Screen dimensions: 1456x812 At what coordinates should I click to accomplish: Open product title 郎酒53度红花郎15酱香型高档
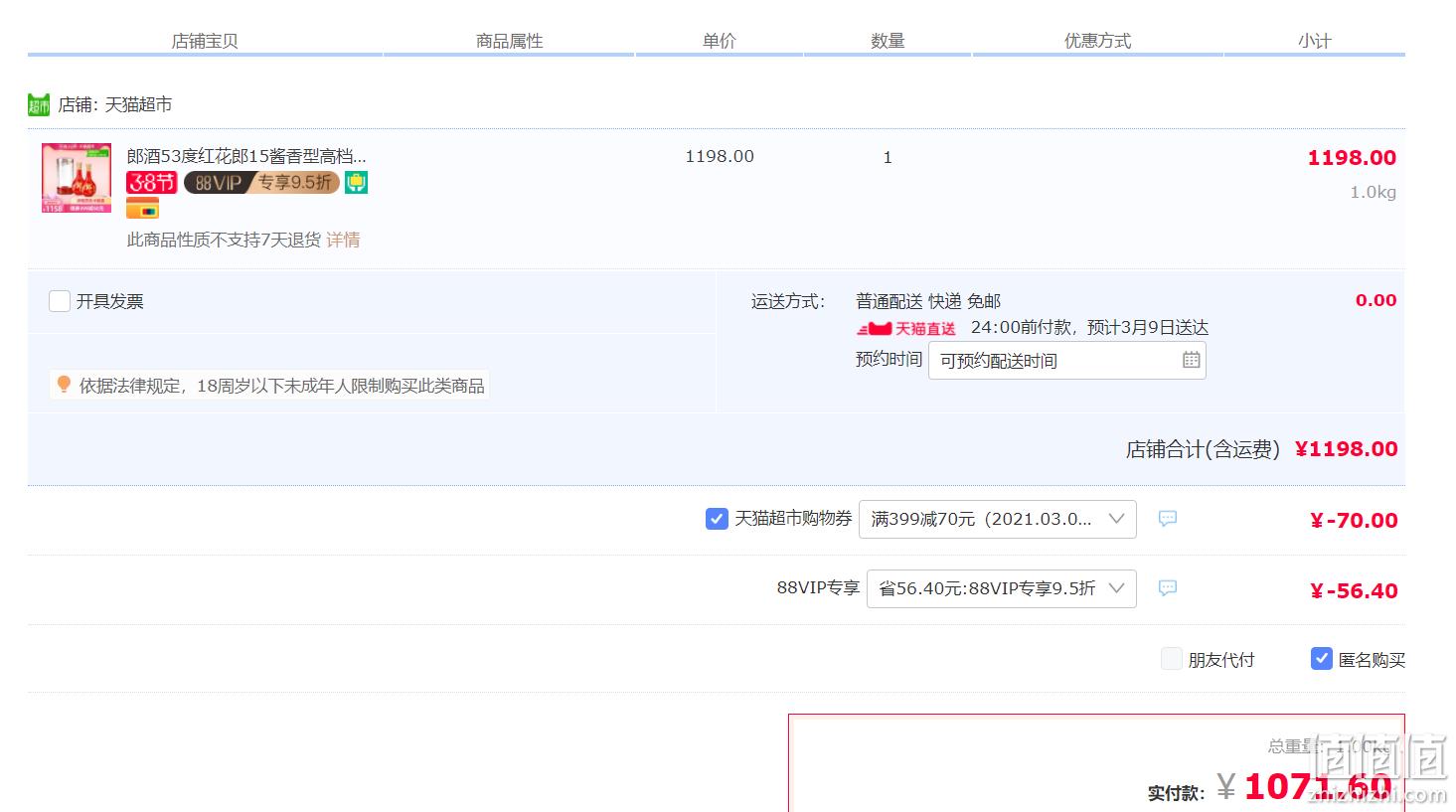(246, 156)
